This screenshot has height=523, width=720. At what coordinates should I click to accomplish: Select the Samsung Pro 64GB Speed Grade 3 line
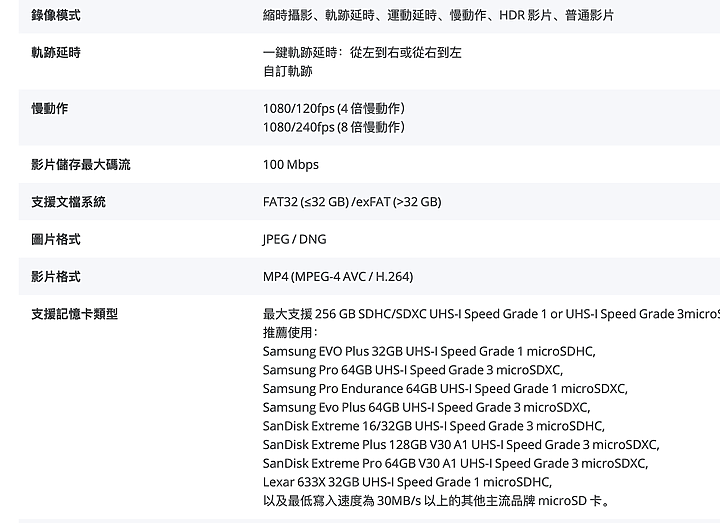click(413, 370)
